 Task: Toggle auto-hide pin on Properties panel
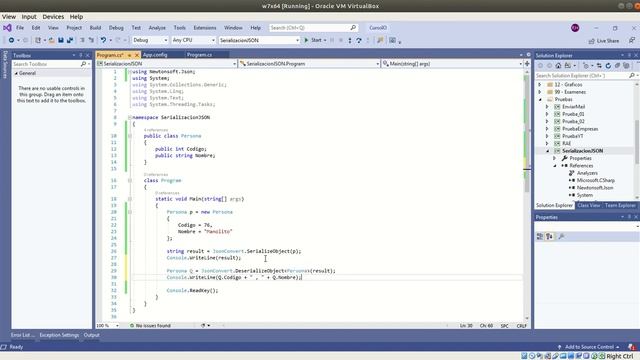pyautogui.click(x=629, y=217)
